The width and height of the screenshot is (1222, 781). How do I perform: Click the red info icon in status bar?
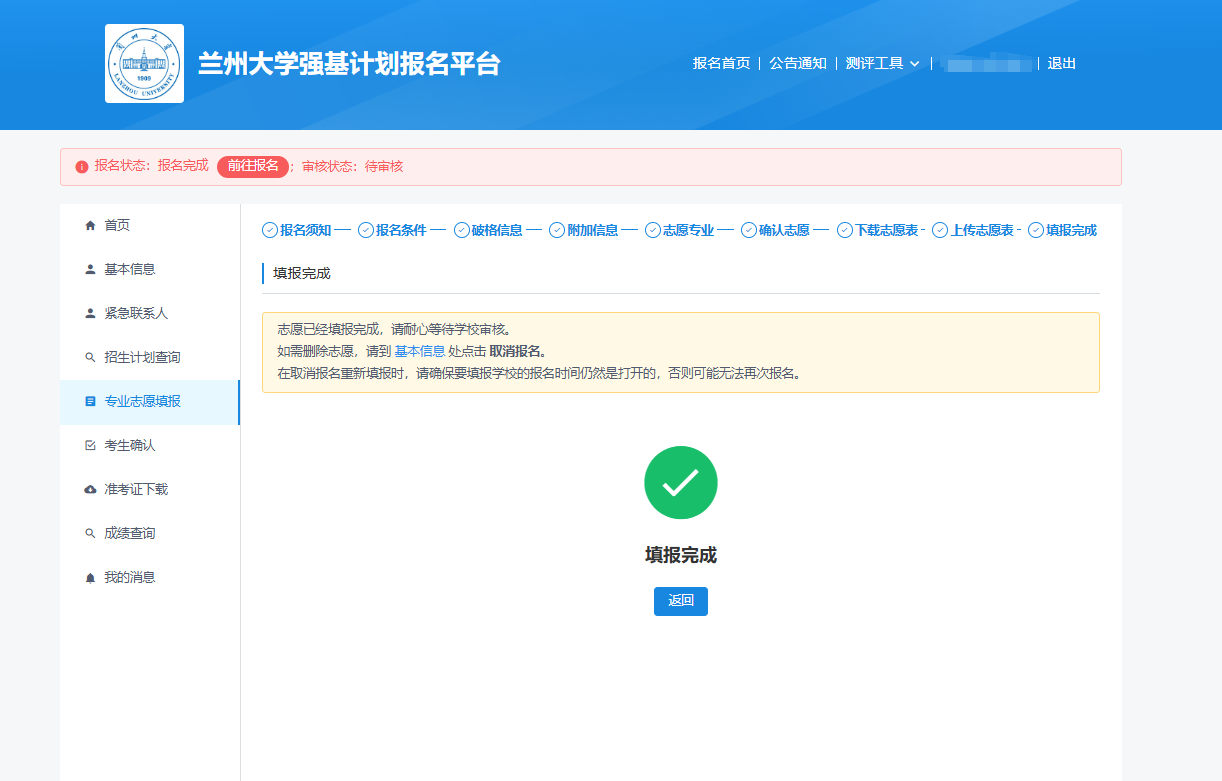coord(82,167)
